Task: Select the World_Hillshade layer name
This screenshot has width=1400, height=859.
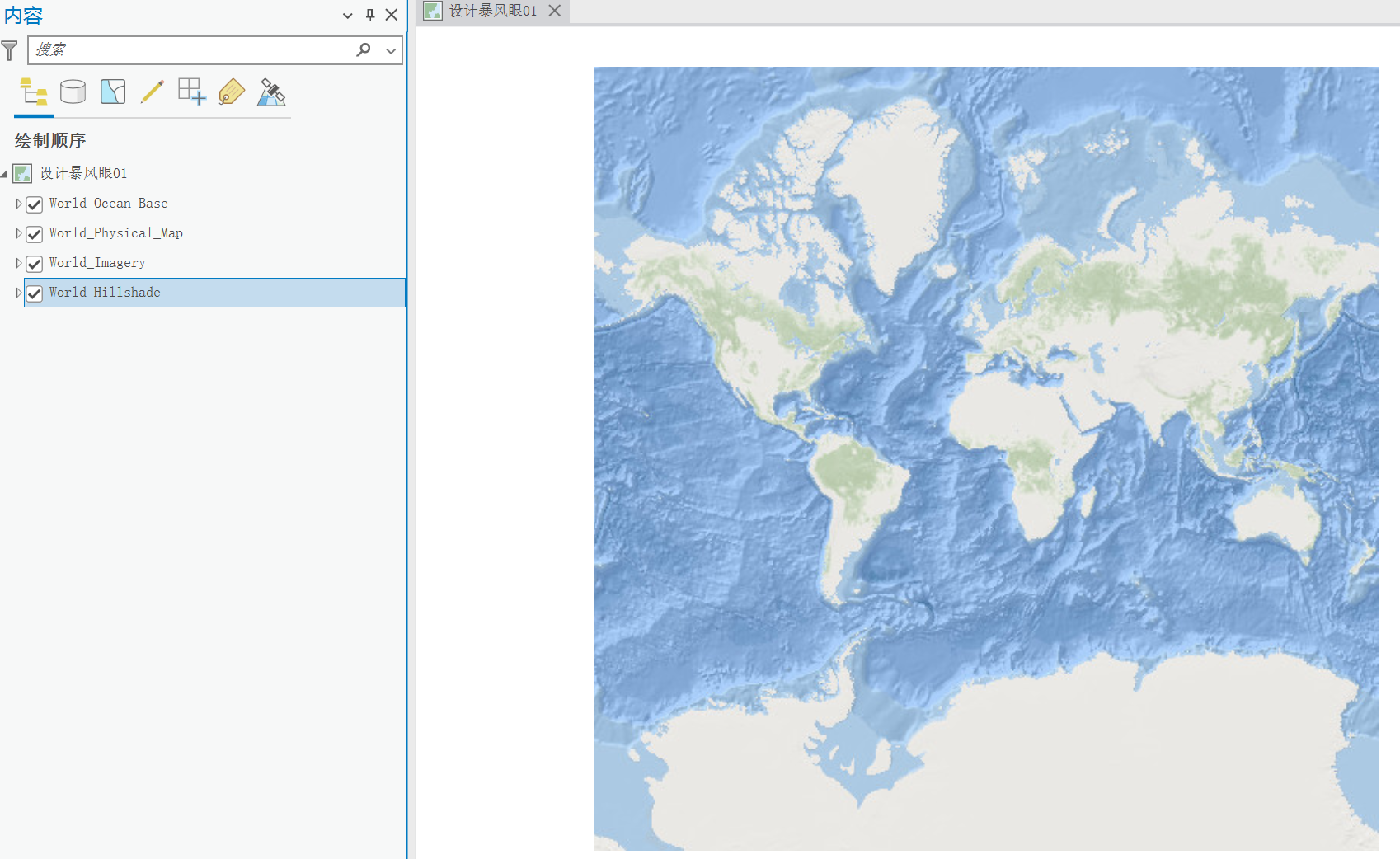Action: click(x=105, y=293)
